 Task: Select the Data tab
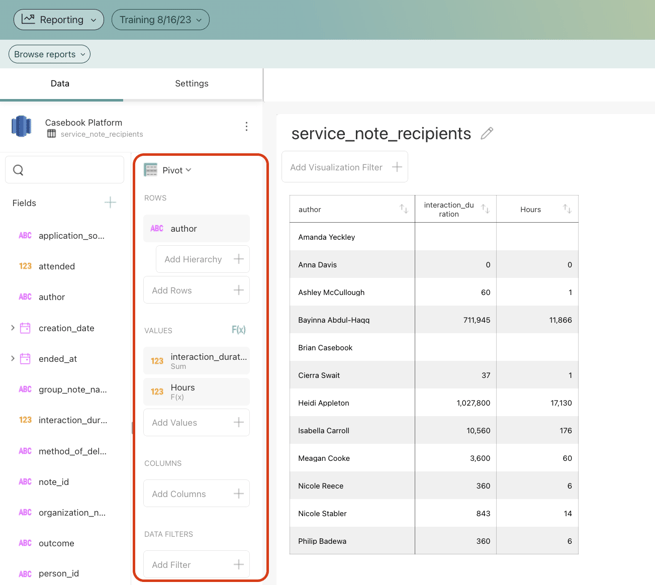pos(60,84)
